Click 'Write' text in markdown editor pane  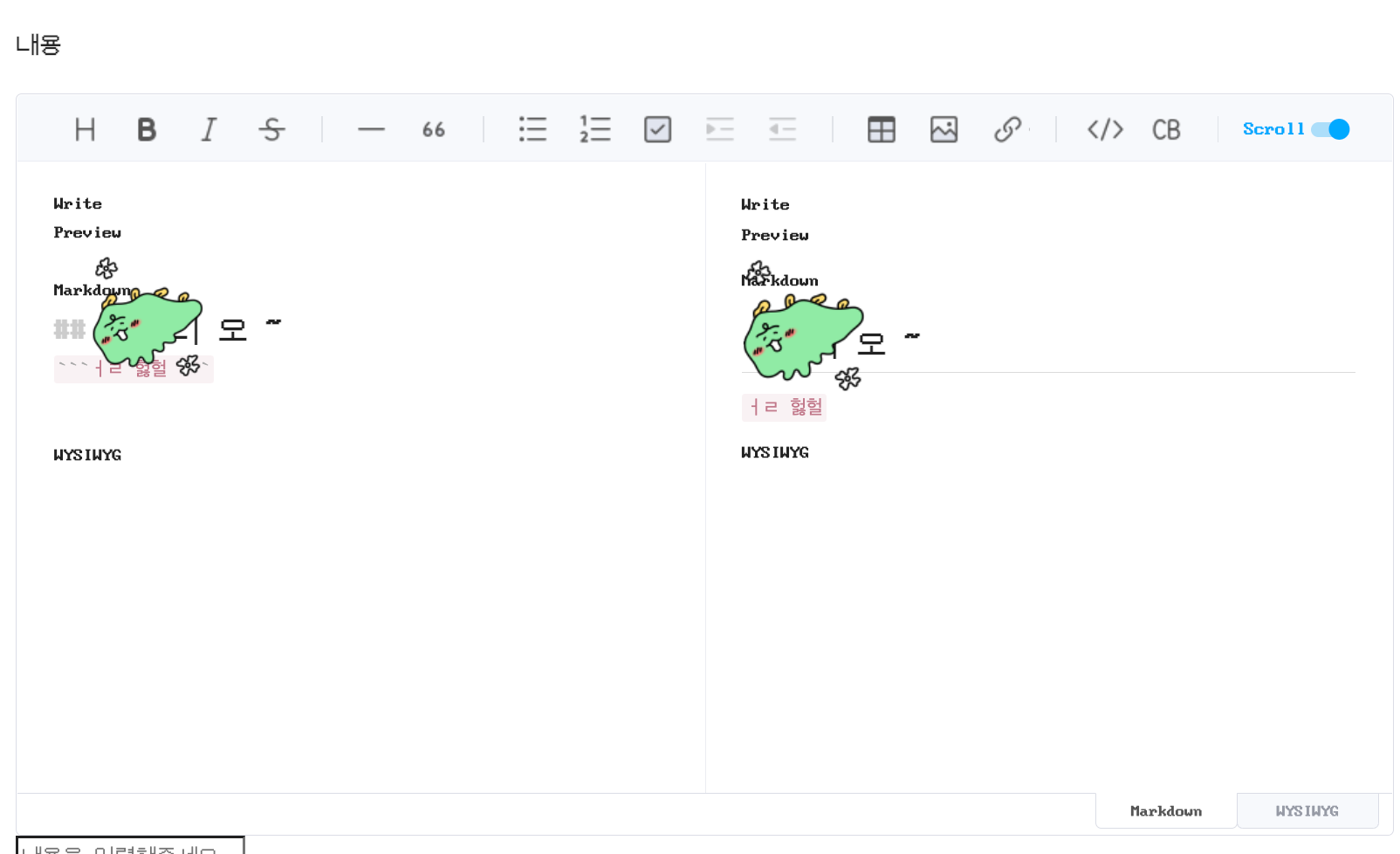[78, 203]
